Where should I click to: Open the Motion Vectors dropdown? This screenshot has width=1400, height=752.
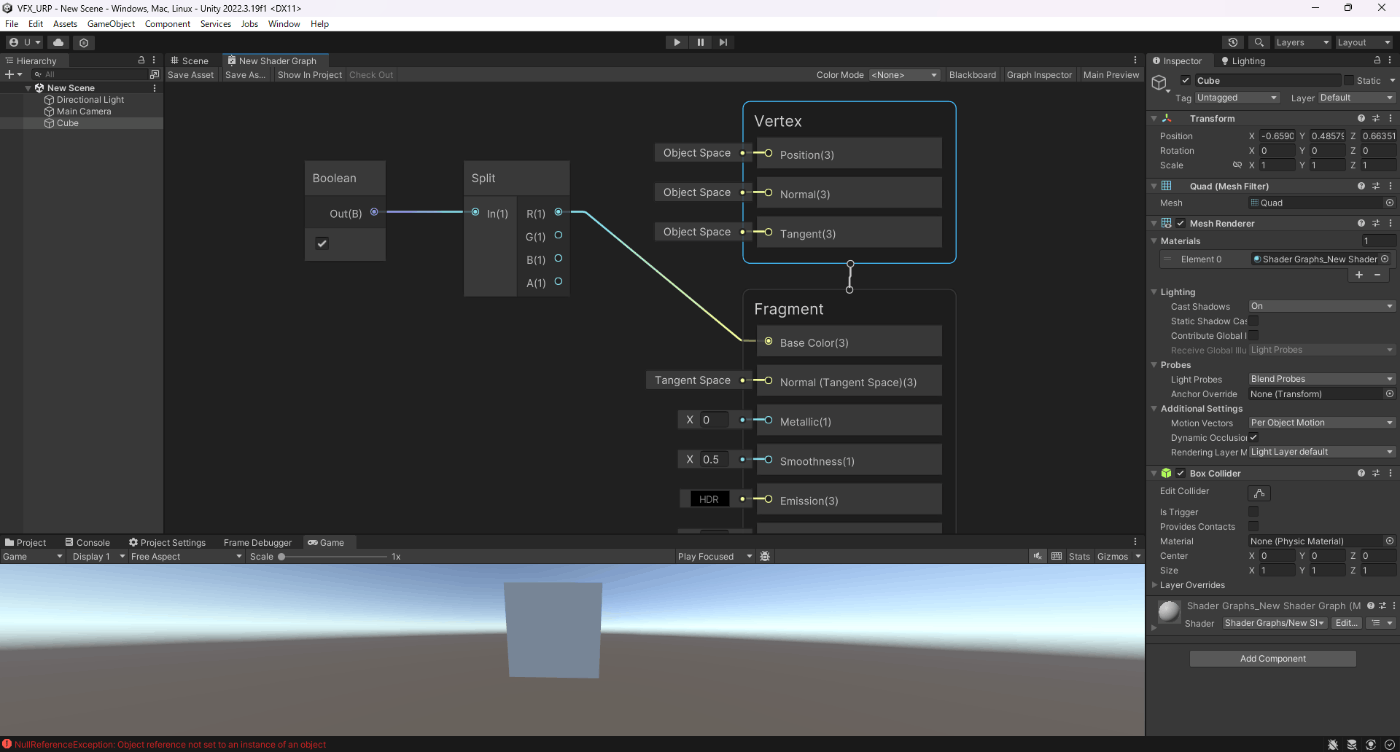tap(1321, 423)
